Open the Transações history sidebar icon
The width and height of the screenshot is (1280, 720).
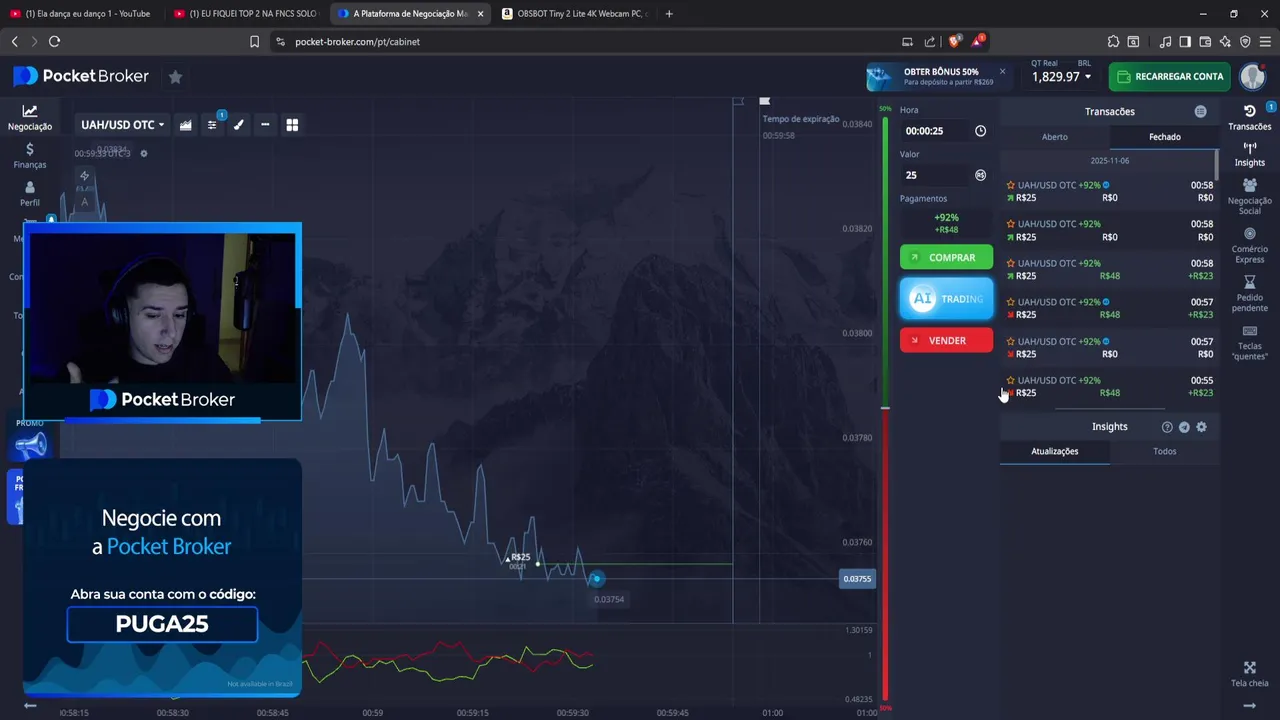click(x=1250, y=117)
